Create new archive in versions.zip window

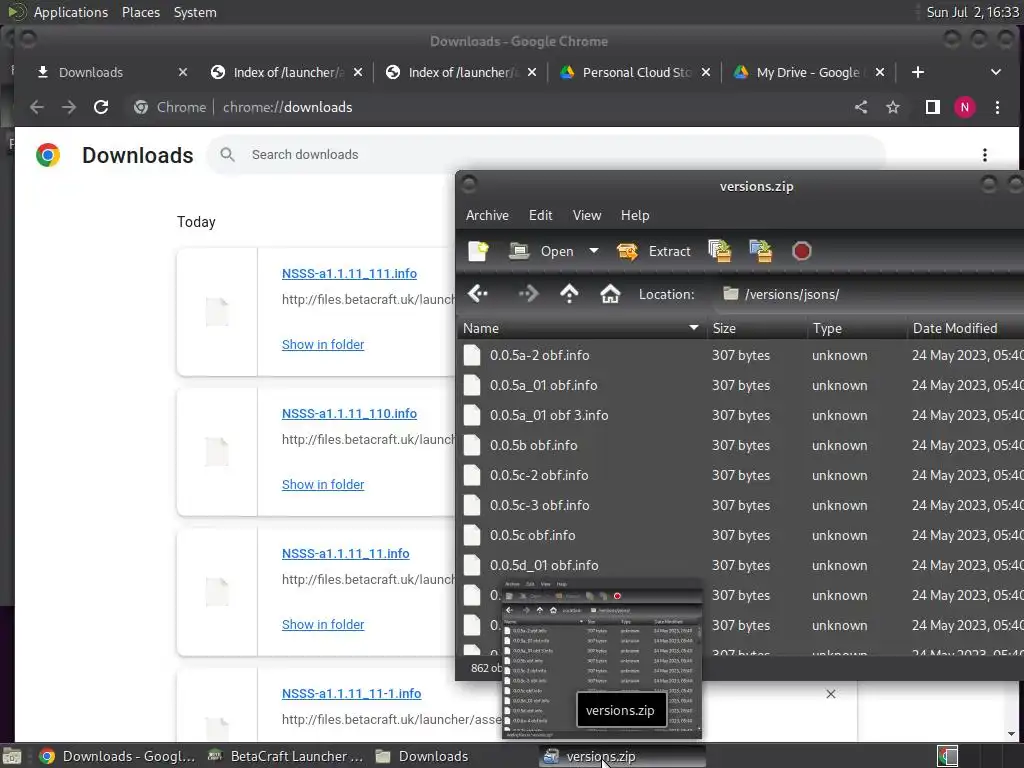point(478,251)
